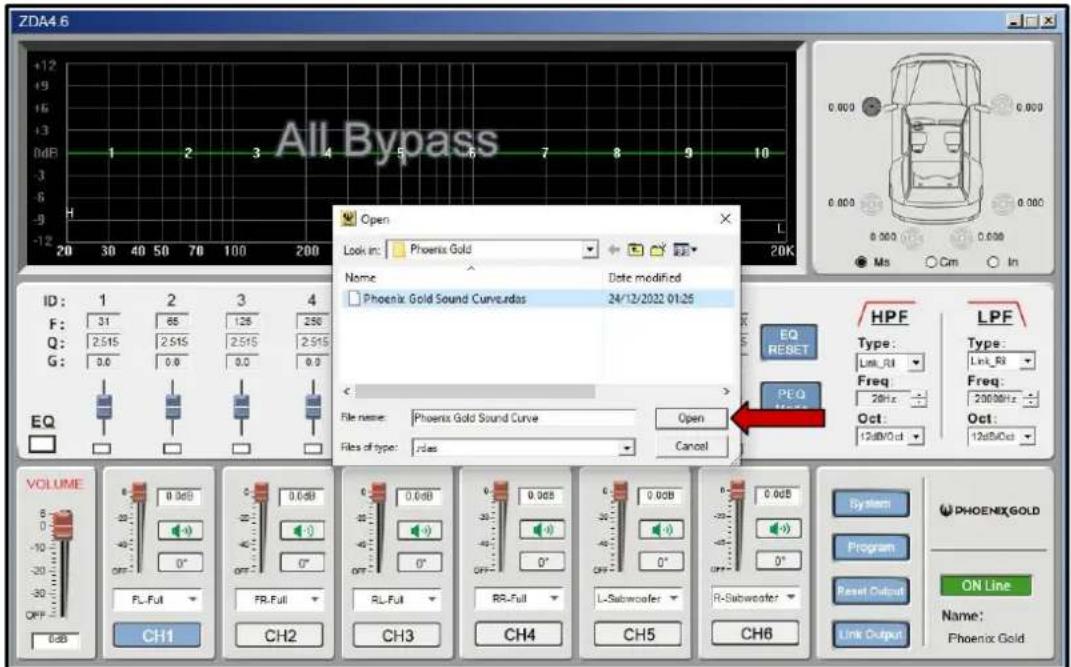The image size is (1071, 667).
Task: Adjust the master VOLUME fader
Action: click(63, 526)
